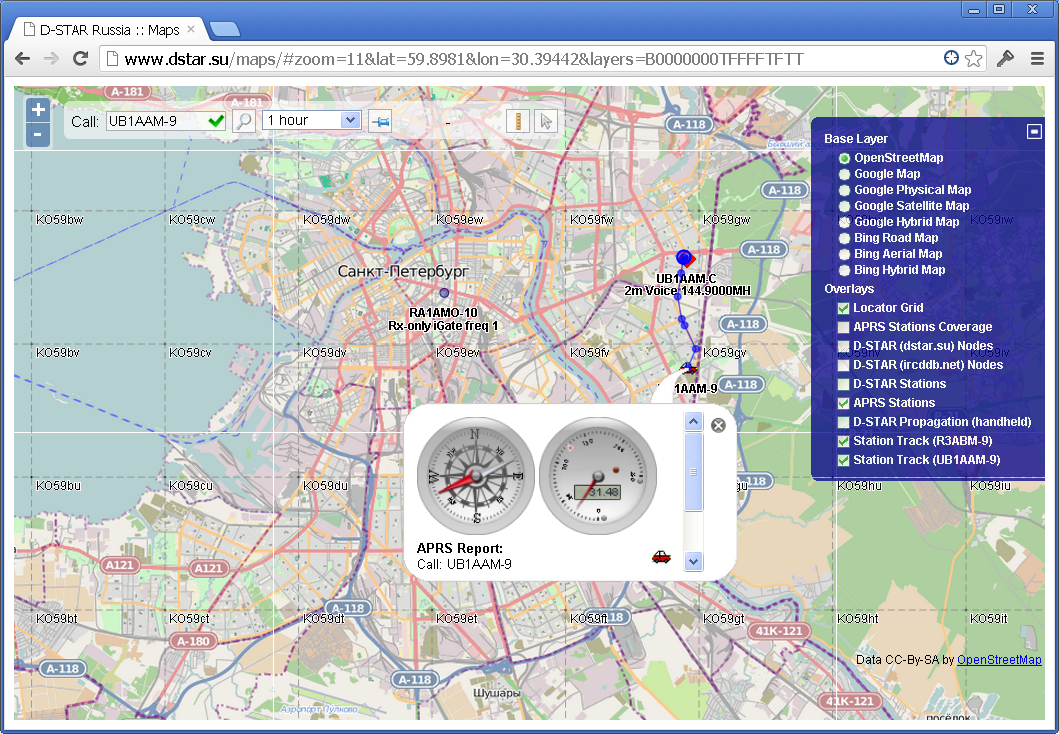Image resolution: width=1059 pixels, height=734 pixels.
Task: Close the APRS Report popup
Action: tap(719, 425)
